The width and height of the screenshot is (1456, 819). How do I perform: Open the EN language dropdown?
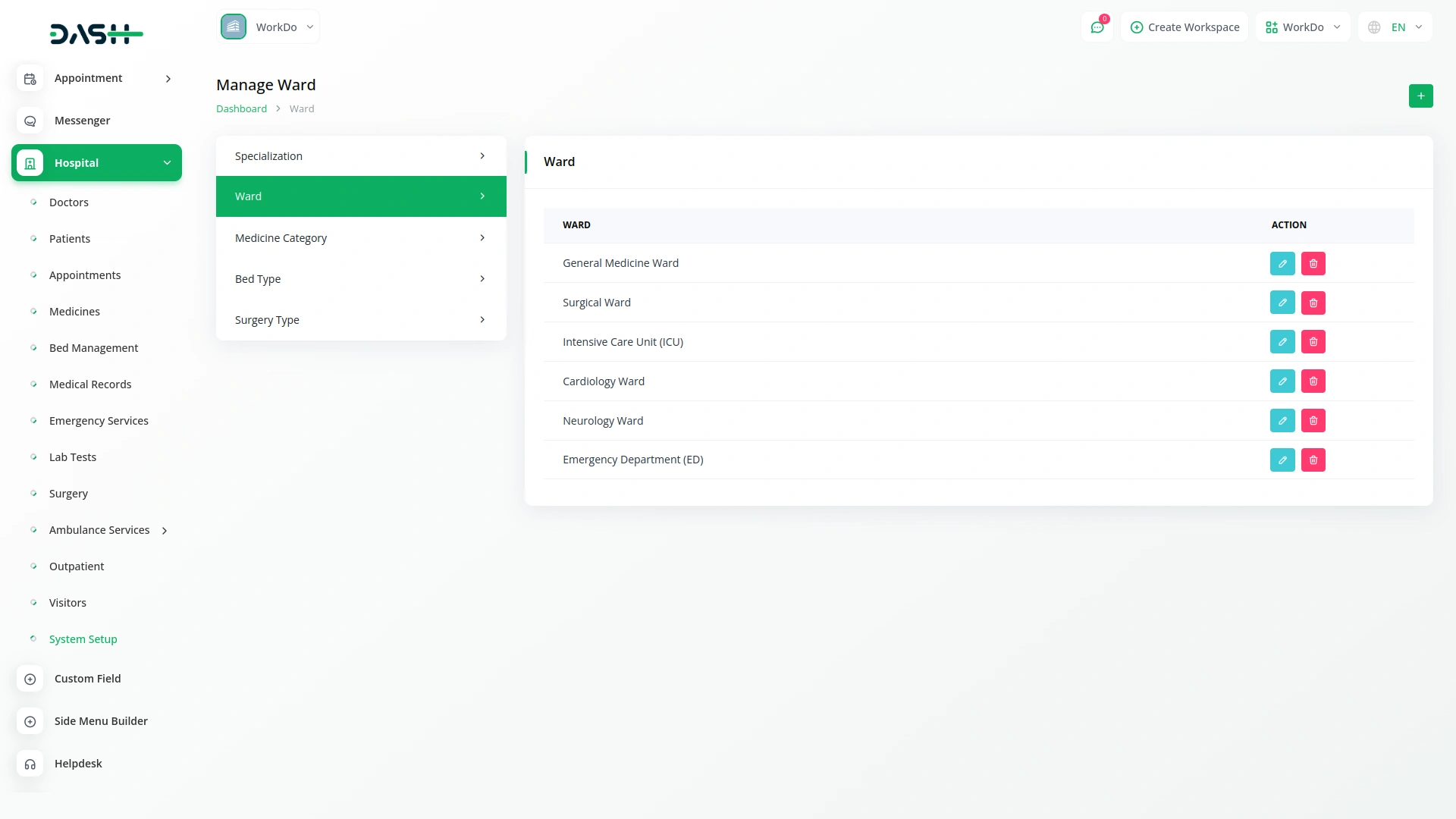point(1396,27)
